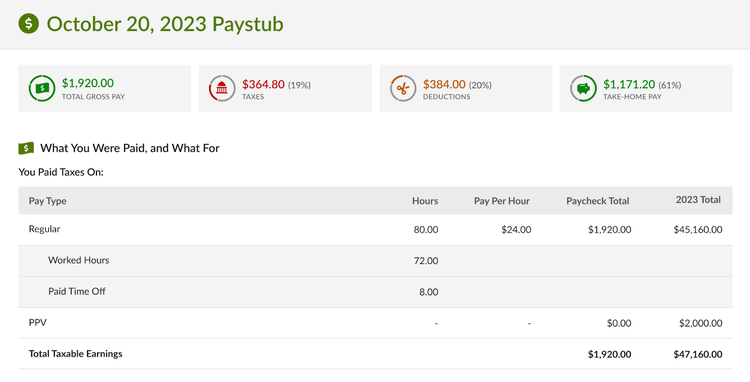This screenshot has height=382, width=750.
Task: Open the Total Gross Pay $1,920.00 card
Action: click(x=105, y=88)
